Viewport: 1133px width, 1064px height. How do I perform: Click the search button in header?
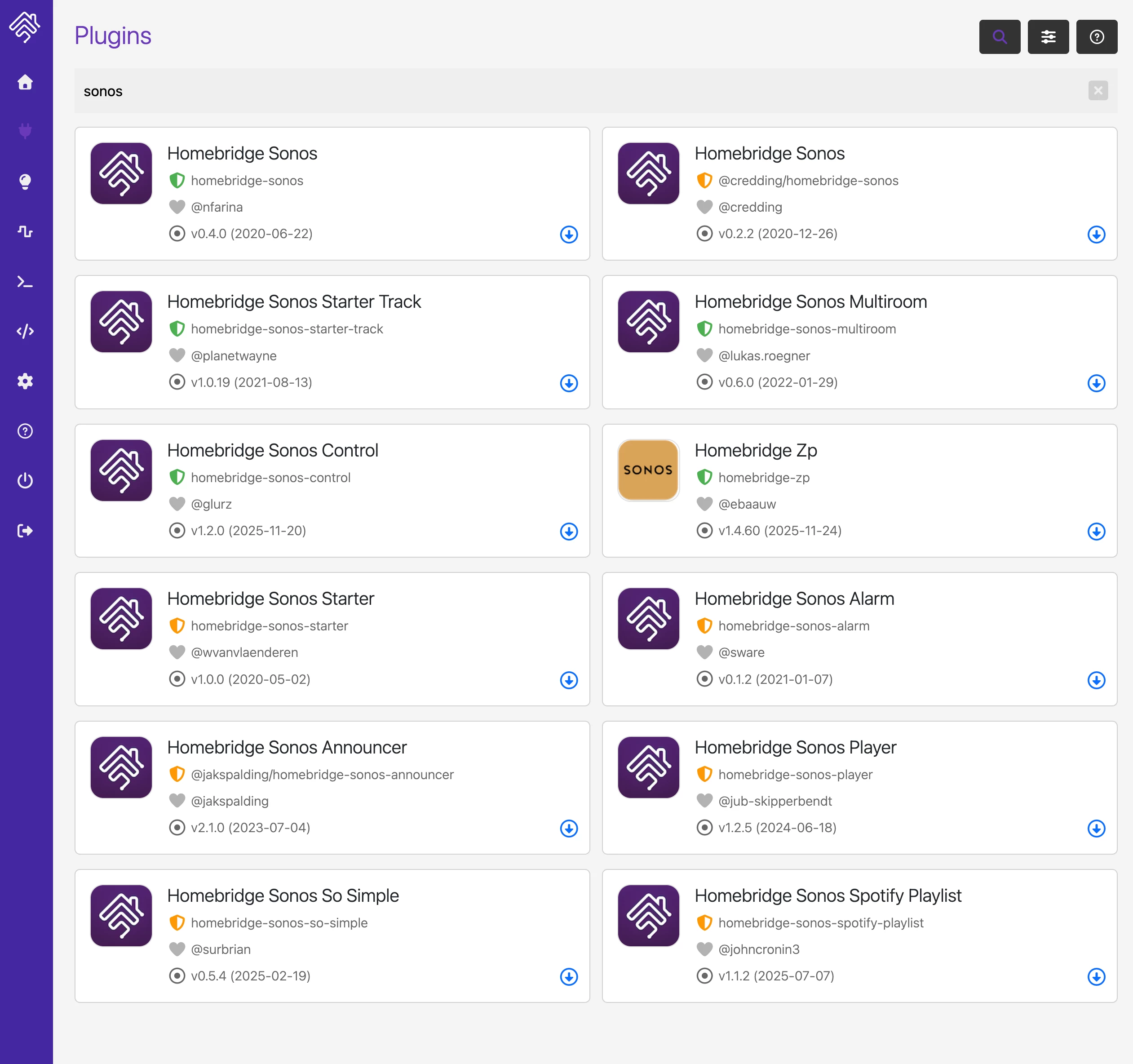[999, 37]
